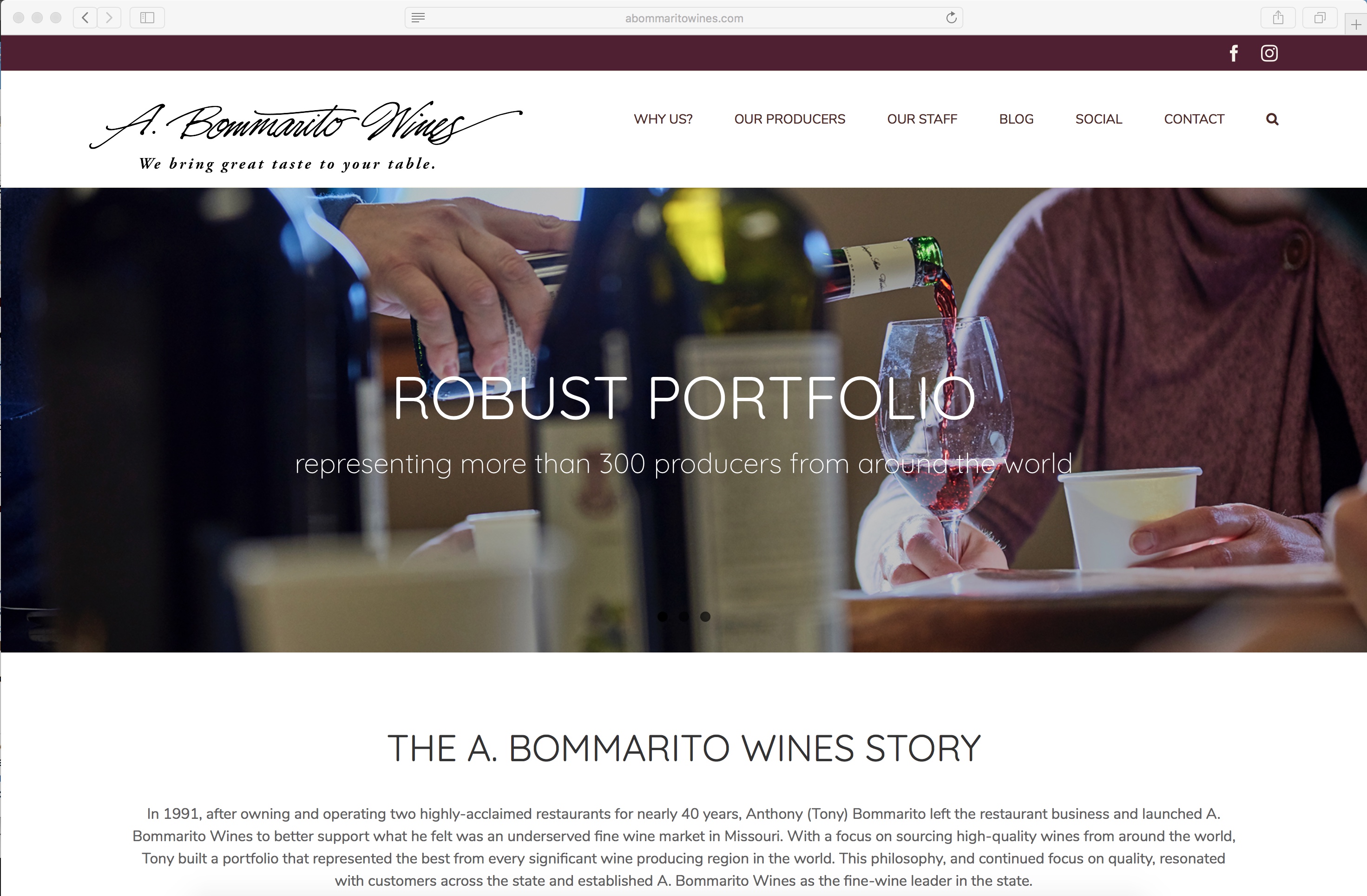This screenshot has width=1367, height=896.
Task: Go to the OUR STAFF page
Action: [922, 119]
